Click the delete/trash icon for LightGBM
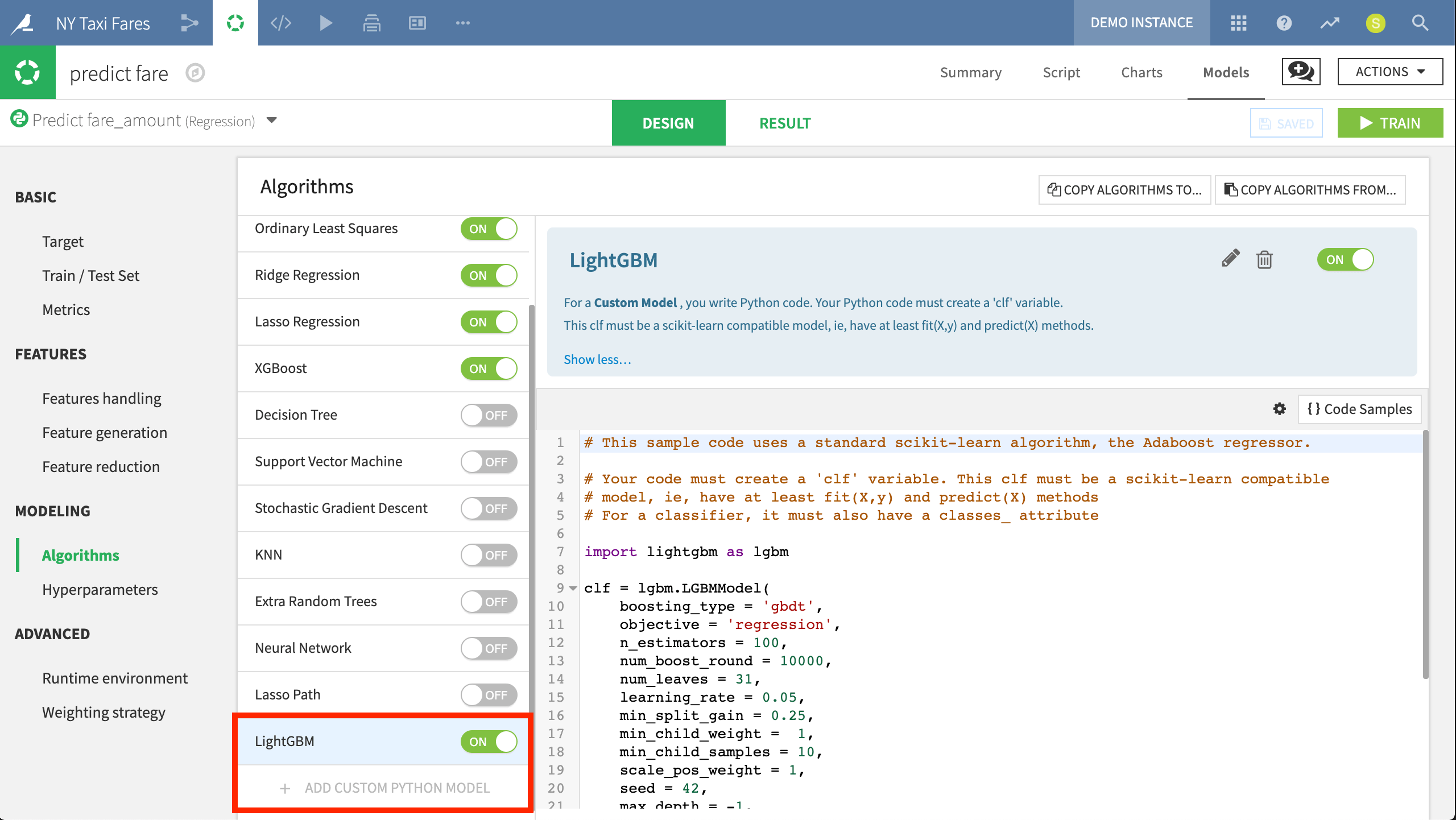Image resolution: width=1456 pixels, height=820 pixels. click(1264, 259)
